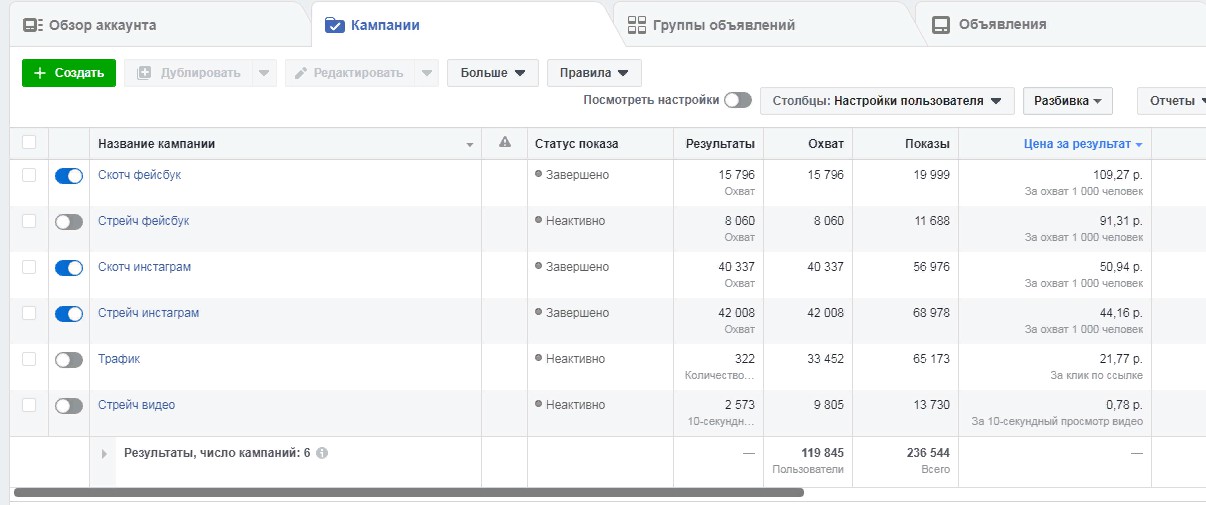Click the plus icon on Создать
Screen dimensions: 1206x505
40,73
